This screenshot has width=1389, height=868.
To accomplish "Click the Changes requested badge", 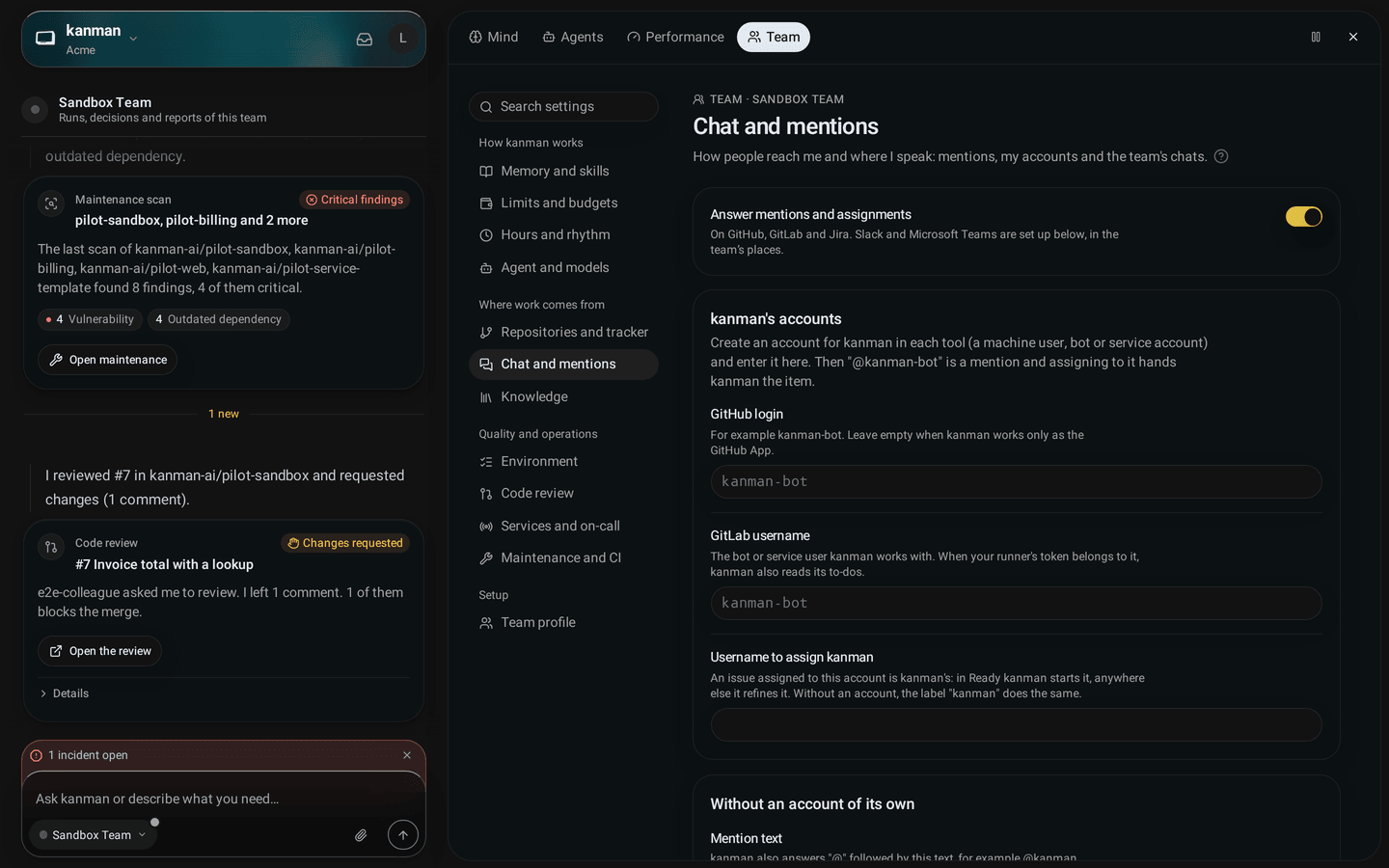I will pyautogui.click(x=345, y=543).
